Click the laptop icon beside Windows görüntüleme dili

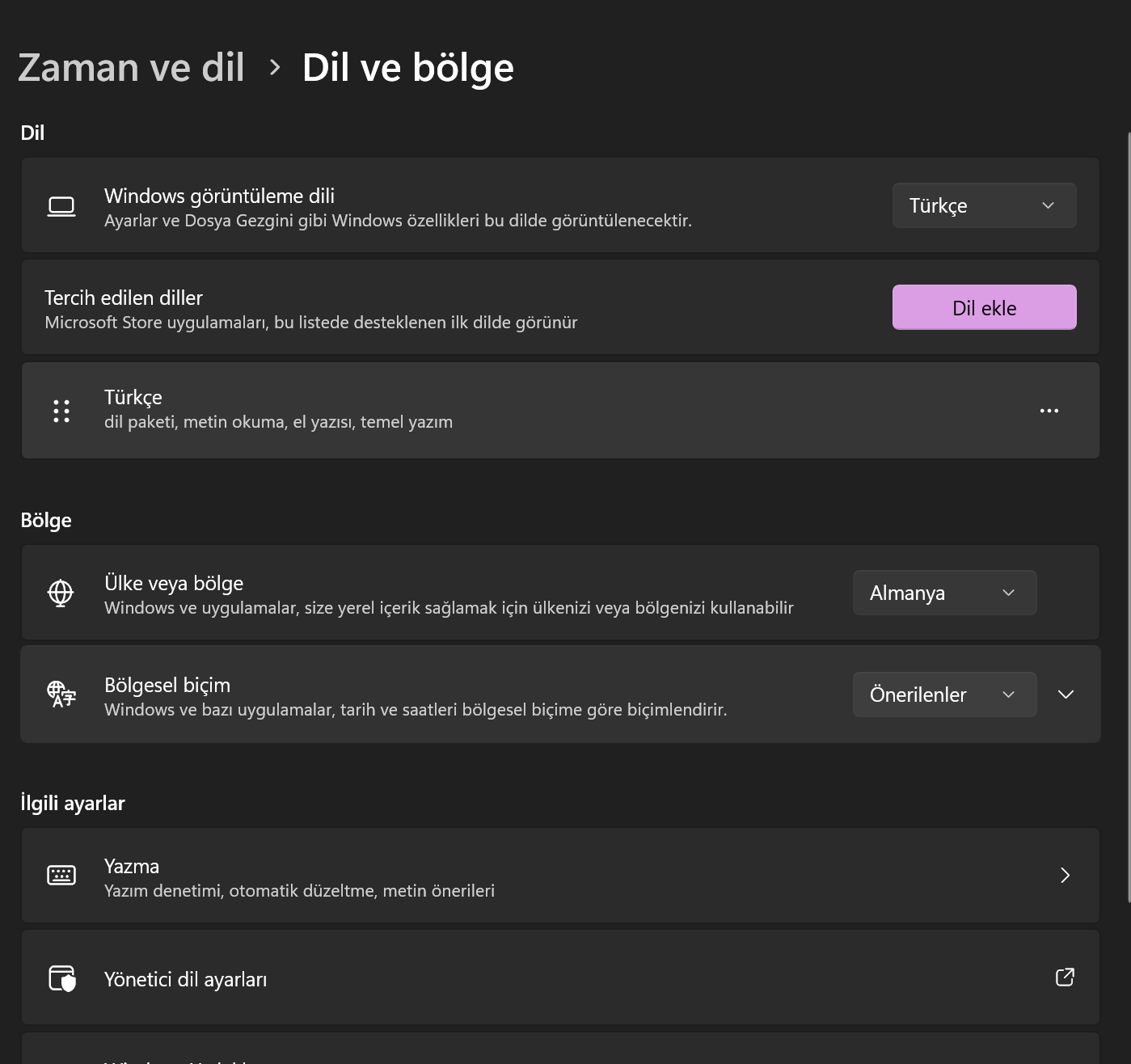tap(61, 207)
